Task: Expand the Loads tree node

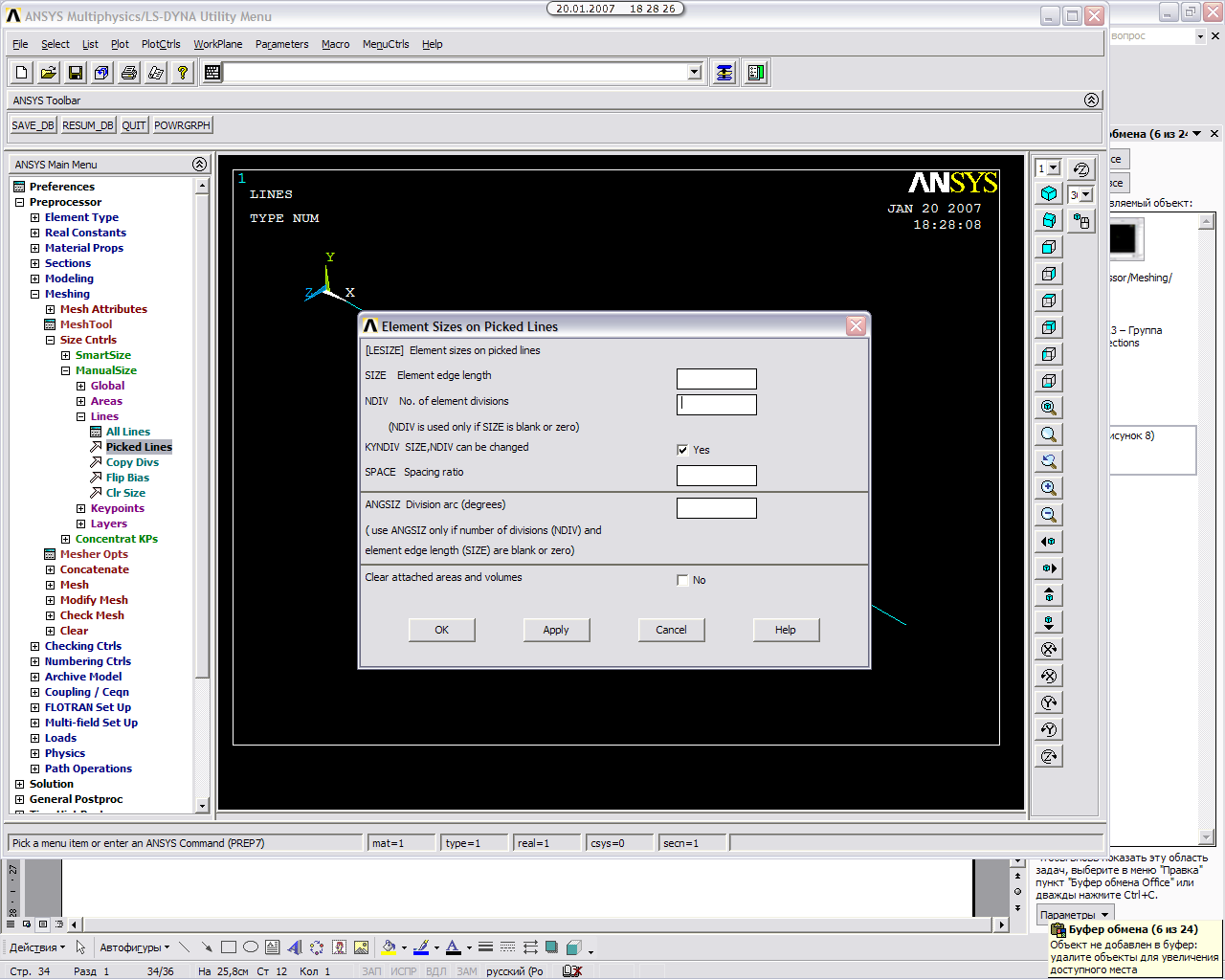Action: 34,738
